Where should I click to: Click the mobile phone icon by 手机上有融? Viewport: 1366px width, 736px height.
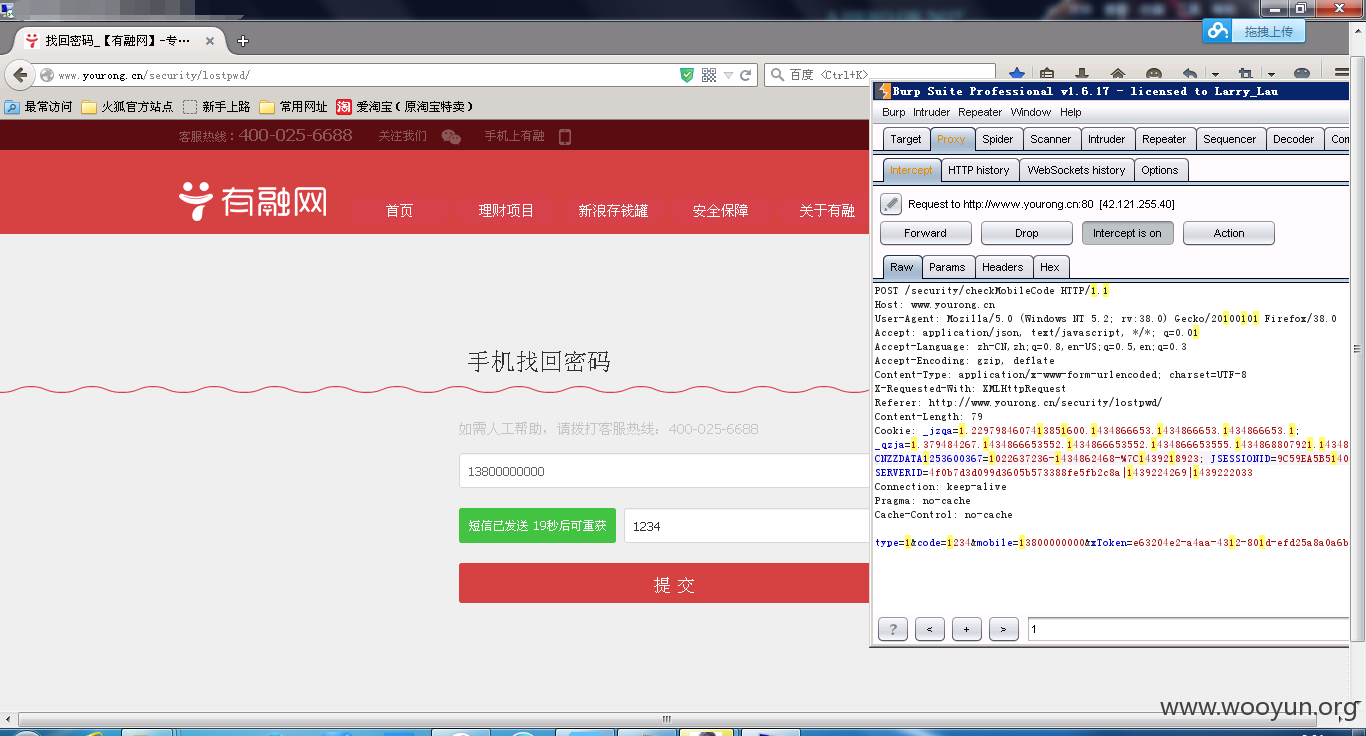point(565,137)
